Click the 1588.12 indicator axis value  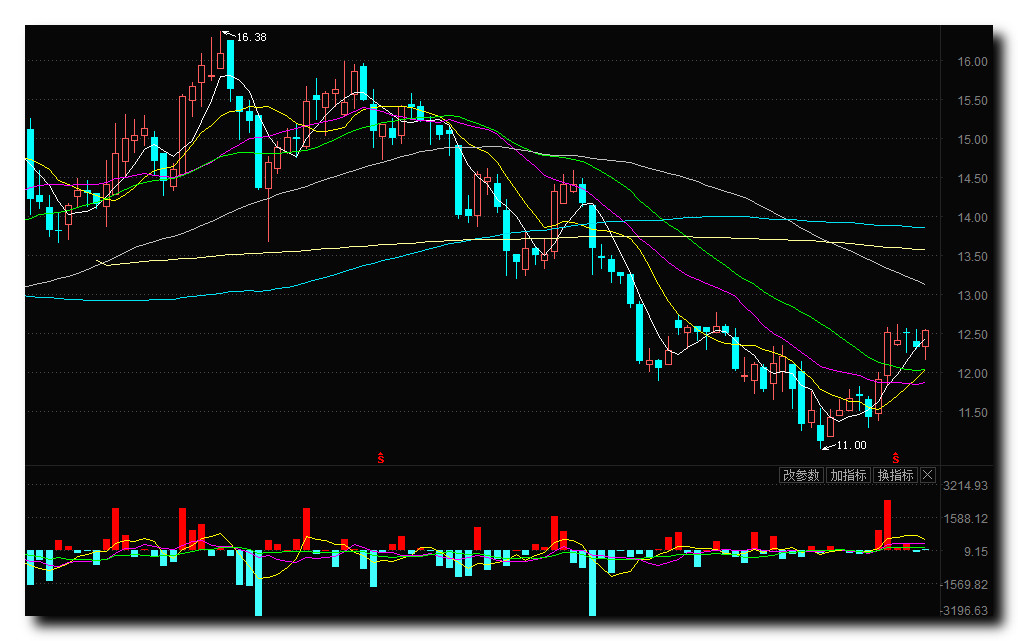point(965,519)
